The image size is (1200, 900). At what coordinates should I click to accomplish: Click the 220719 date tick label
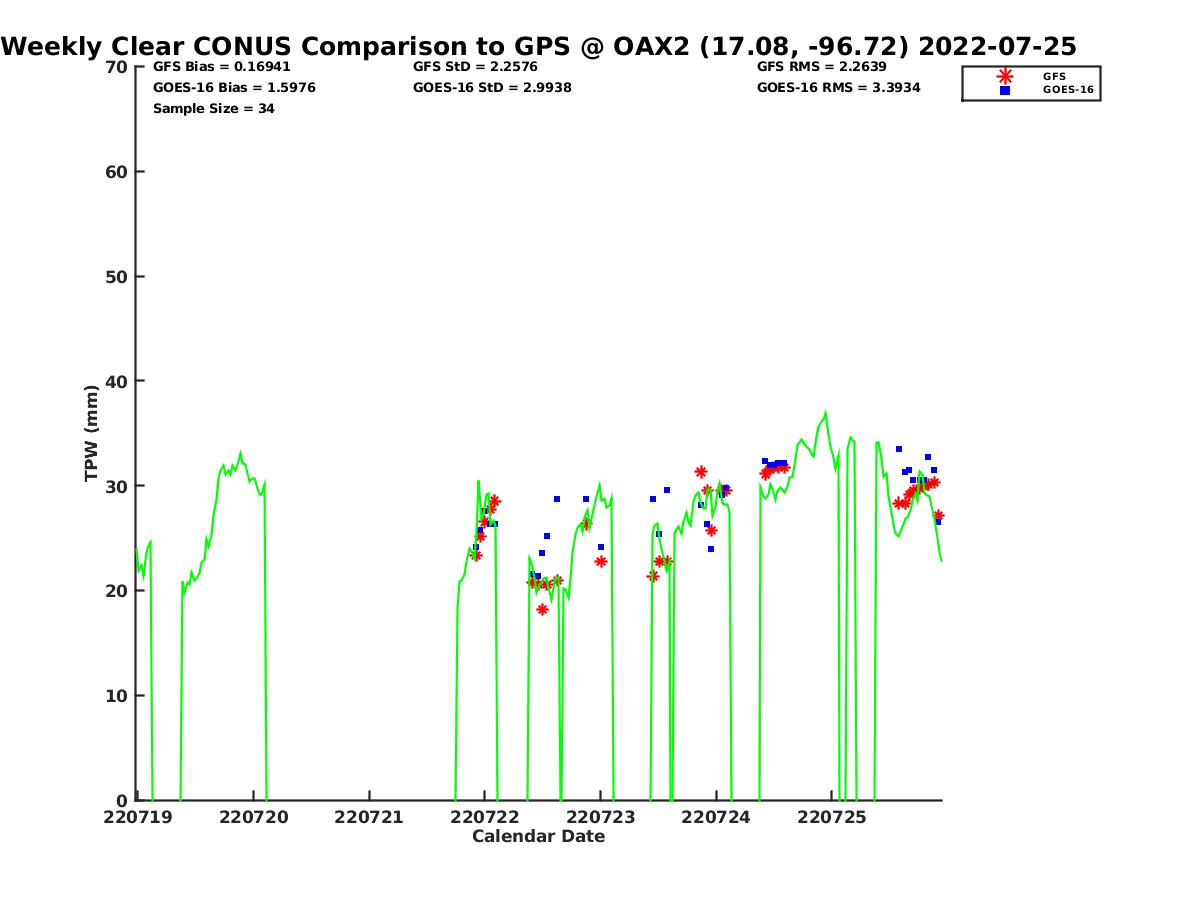click(138, 817)
